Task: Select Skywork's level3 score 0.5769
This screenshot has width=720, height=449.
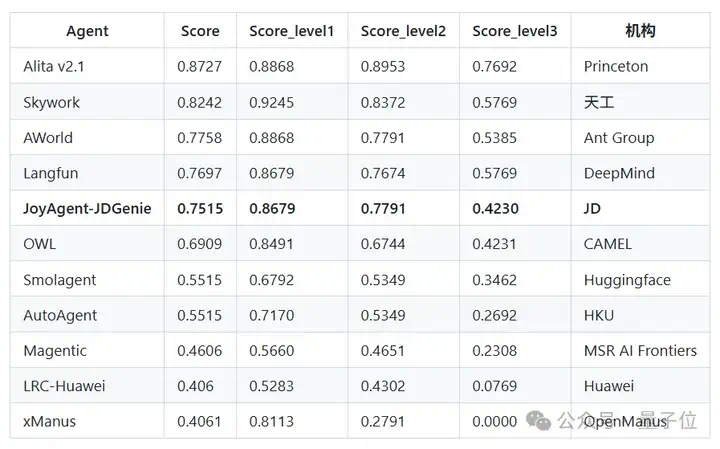Action: (495, 102)
